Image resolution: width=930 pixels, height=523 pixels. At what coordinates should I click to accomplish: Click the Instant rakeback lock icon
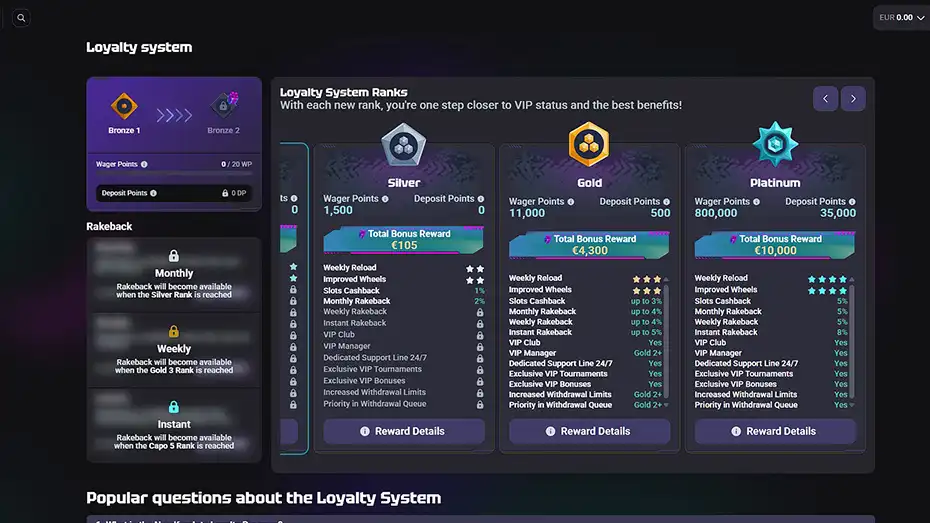coord(174,407)
